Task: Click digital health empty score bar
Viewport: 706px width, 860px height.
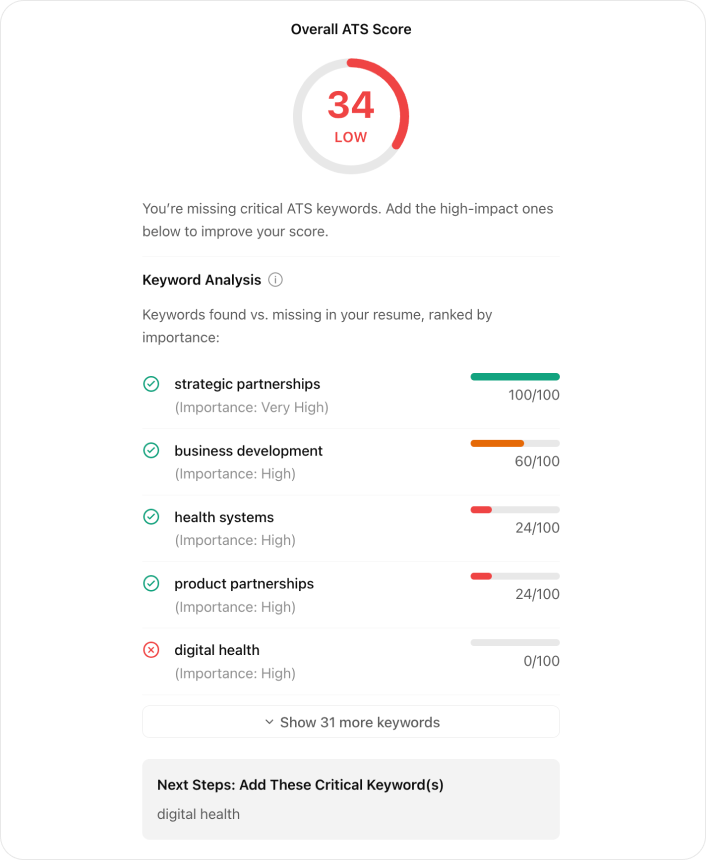Action: 515,642
